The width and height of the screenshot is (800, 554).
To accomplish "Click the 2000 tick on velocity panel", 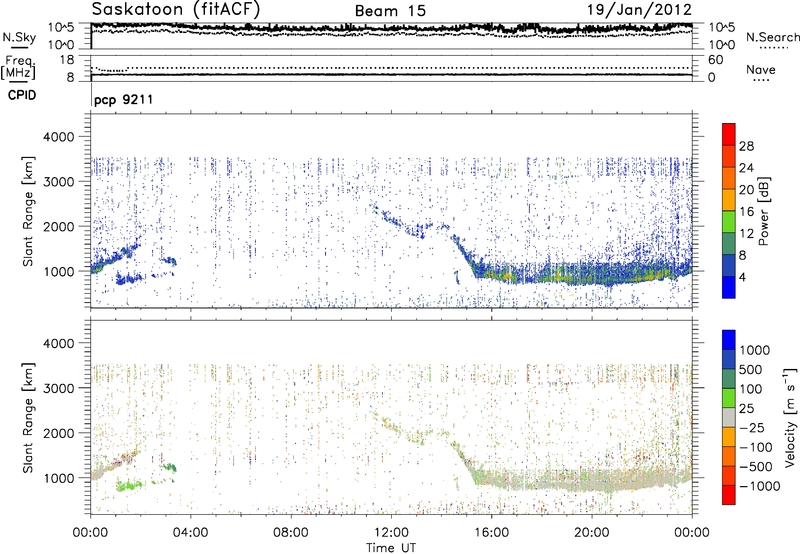I will pos(59,433).
